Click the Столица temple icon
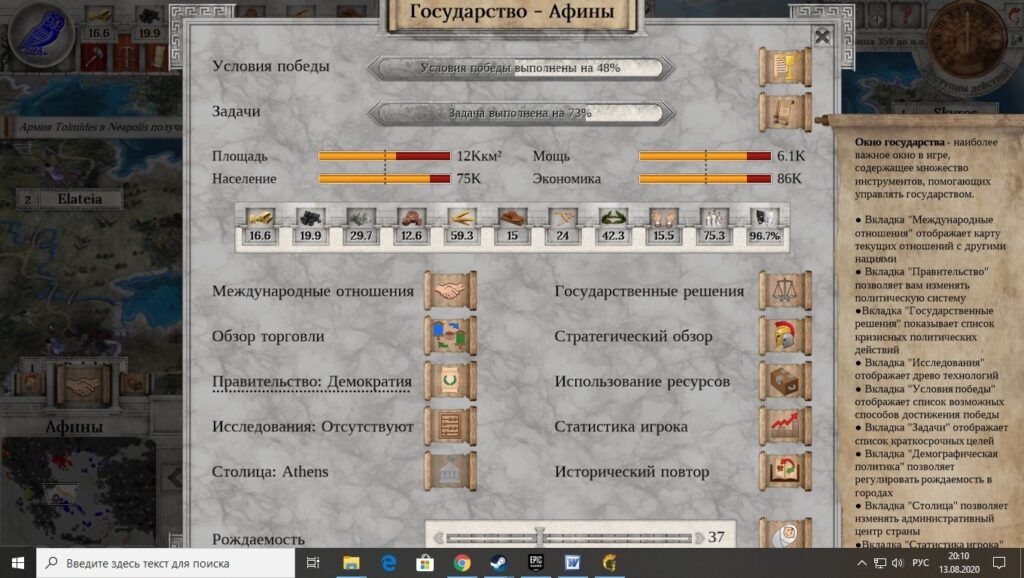1024x578 pixels. coord(450,471)
